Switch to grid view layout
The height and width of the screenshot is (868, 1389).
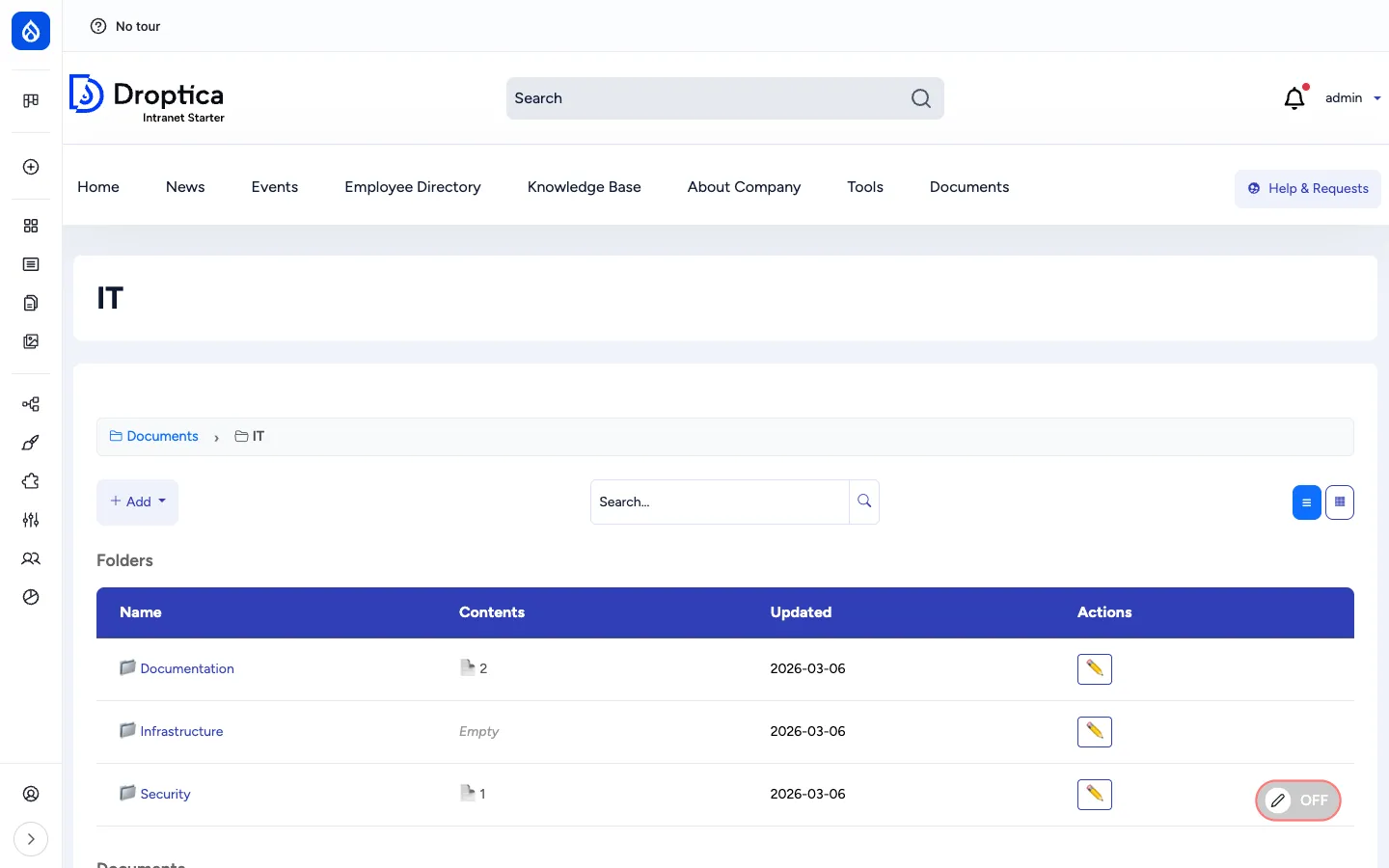(x=1340, y=502)
